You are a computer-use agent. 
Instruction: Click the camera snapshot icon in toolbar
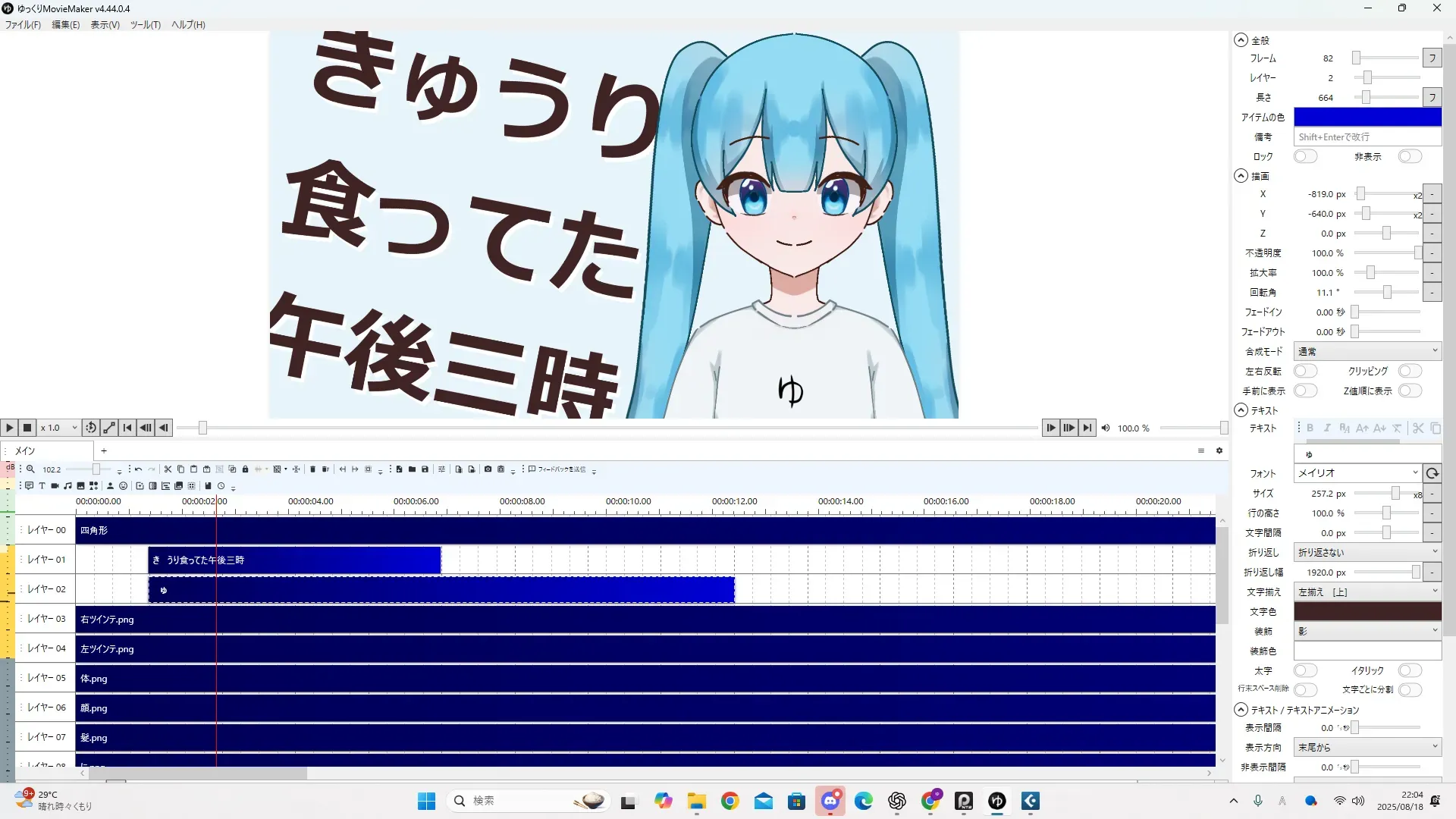(x=488, y=469)
